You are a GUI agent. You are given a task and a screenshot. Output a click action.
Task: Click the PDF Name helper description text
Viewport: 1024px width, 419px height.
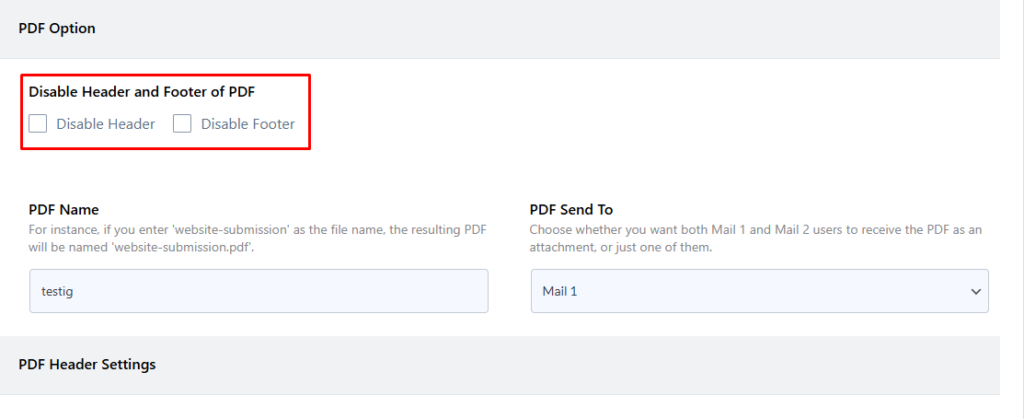pos(258,239)
